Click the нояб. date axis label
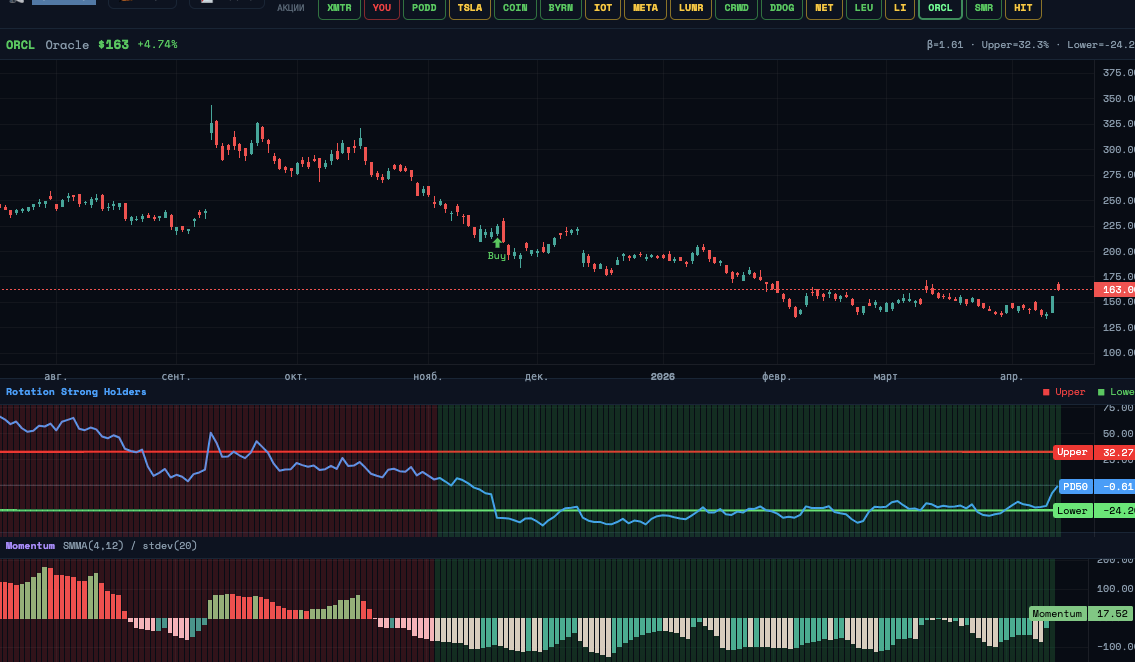Image resolution: width=1135 pixels, height=662 pixels. tap(428, 376)
